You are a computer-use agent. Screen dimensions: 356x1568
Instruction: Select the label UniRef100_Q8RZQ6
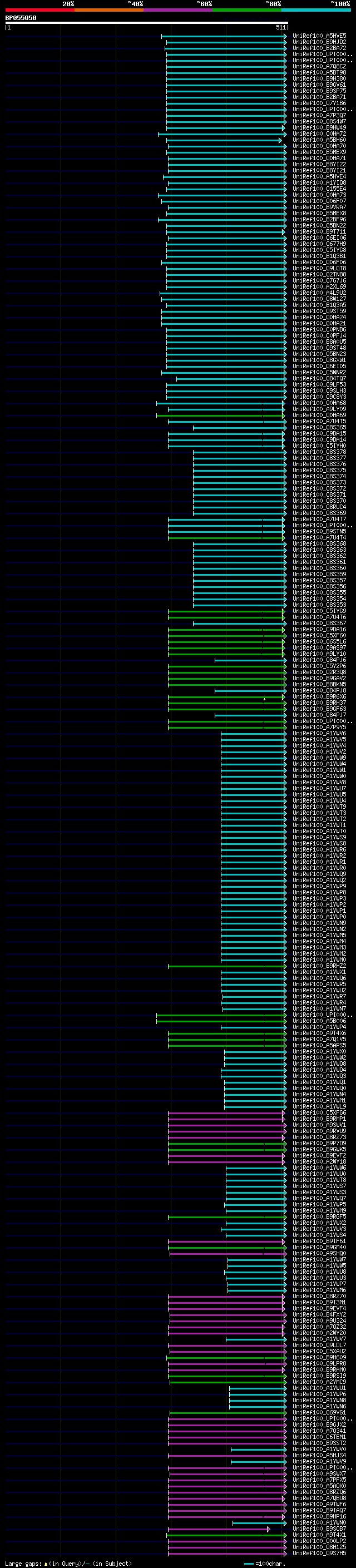[319, 1492]
